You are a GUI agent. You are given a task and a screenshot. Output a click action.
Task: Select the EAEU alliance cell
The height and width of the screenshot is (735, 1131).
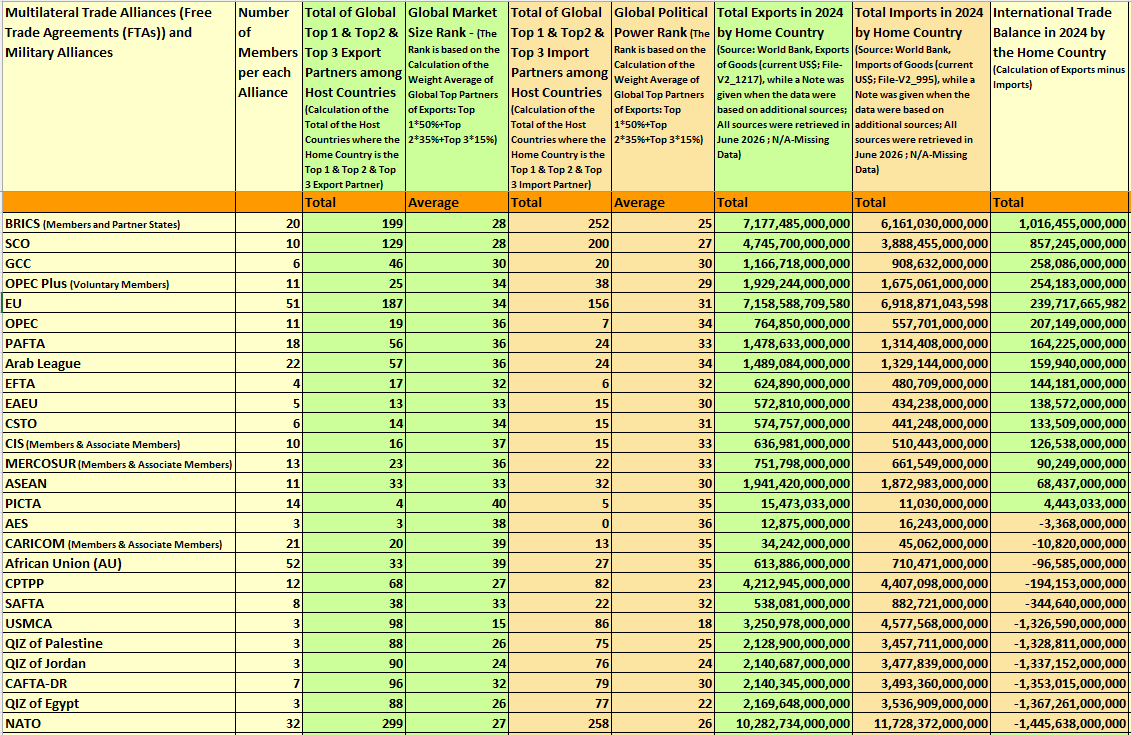119,403
